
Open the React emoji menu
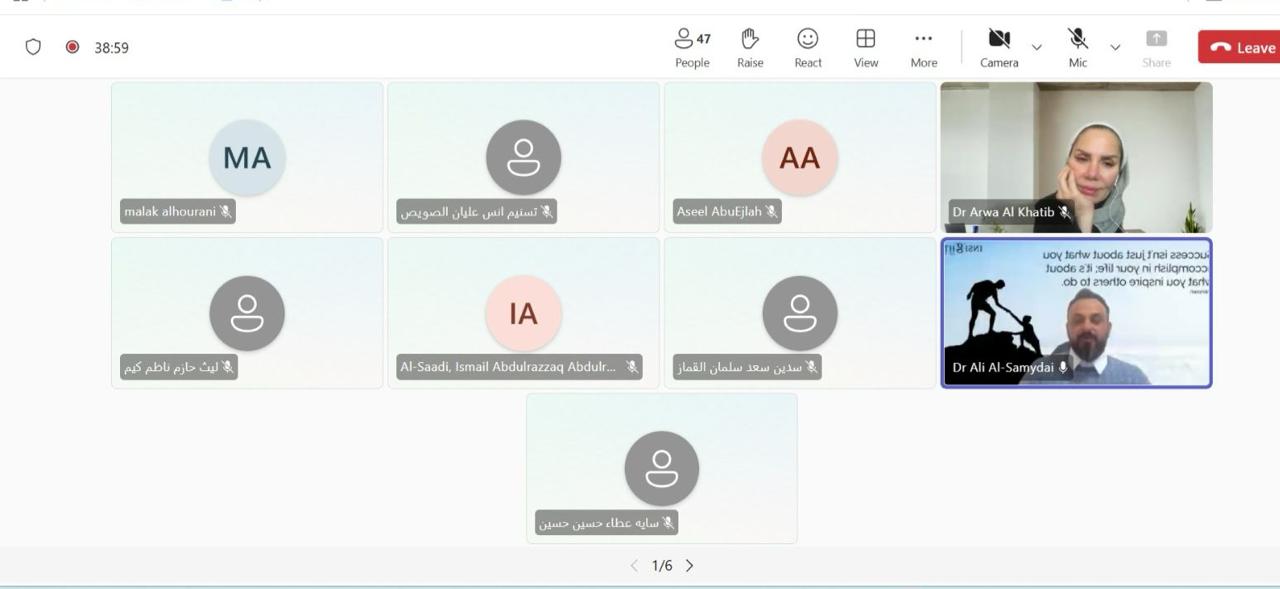pos(808,47)
